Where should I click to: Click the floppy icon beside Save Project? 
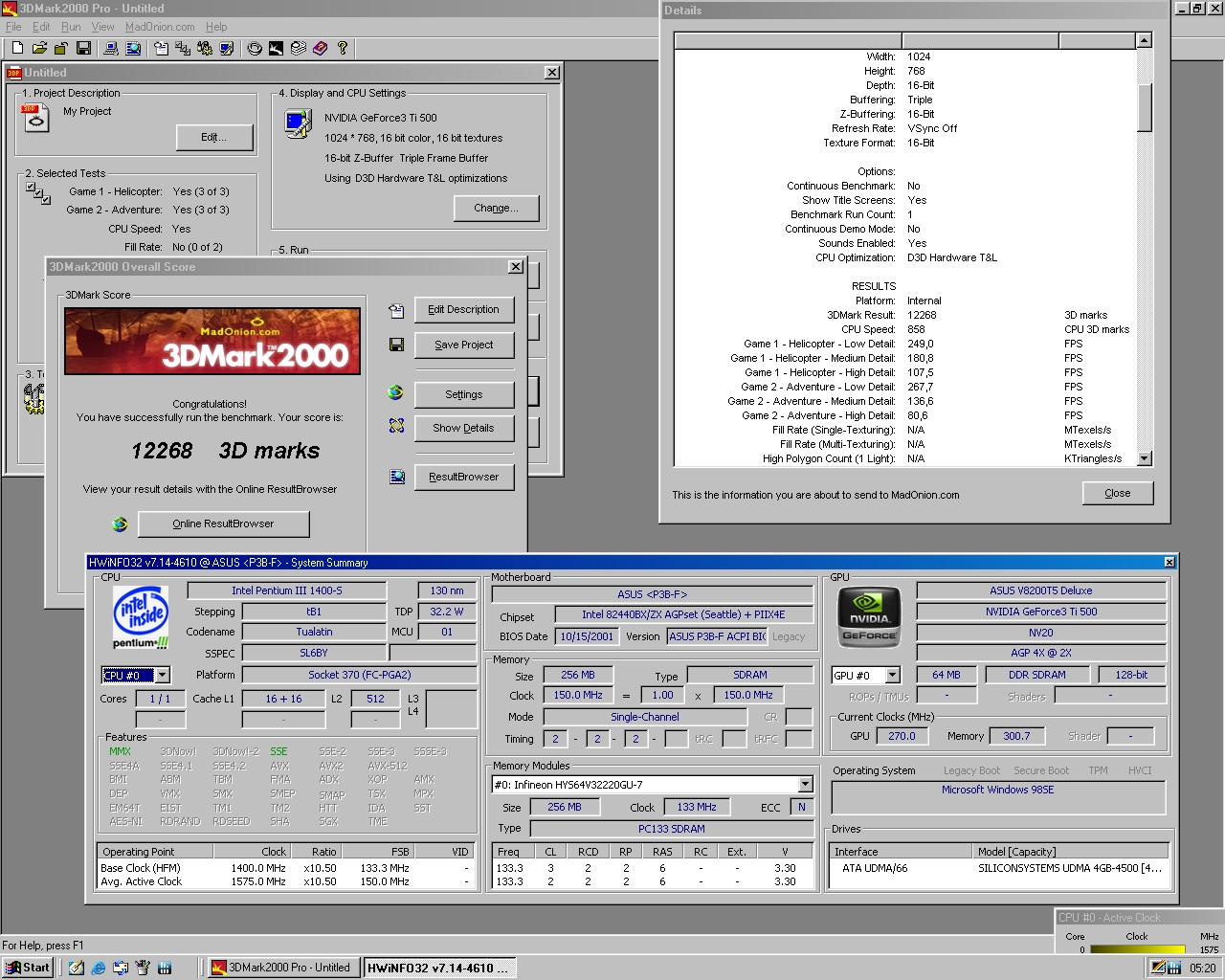pyautogui.click(x=396, y=345)
